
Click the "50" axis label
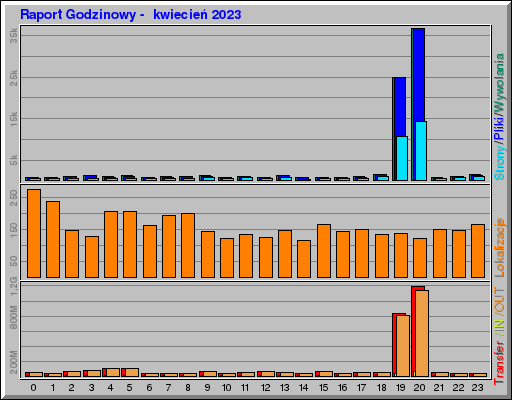[x=13, y=261]
